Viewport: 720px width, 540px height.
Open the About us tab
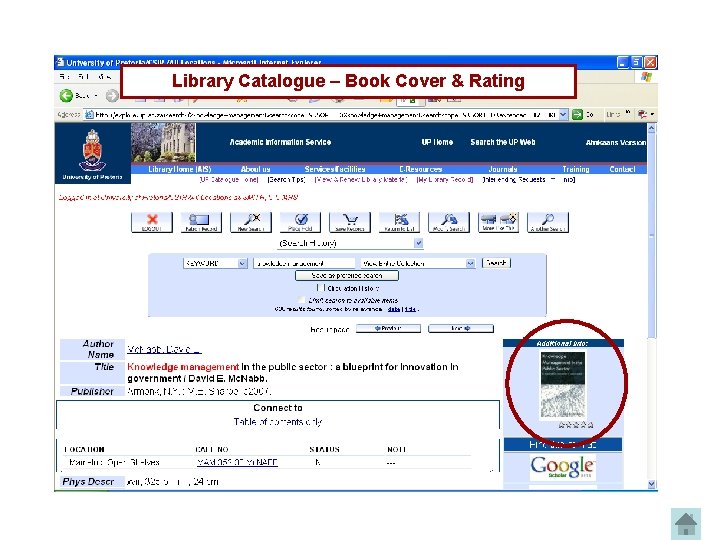click(255, 169)
